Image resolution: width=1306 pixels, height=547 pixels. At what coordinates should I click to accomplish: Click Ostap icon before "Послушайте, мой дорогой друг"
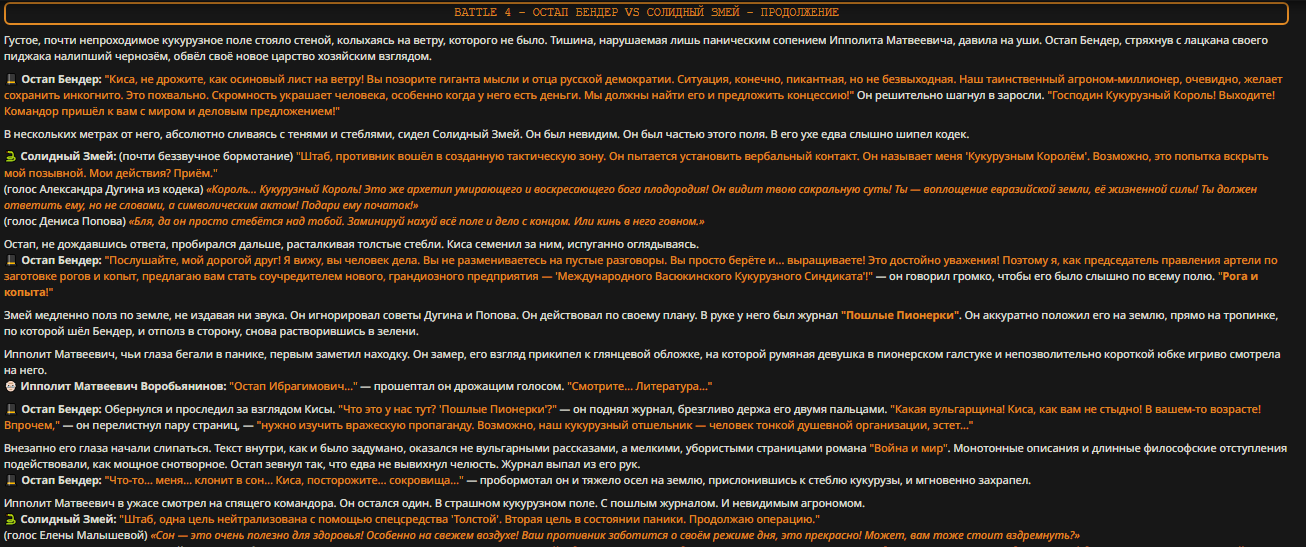(10, 260)
